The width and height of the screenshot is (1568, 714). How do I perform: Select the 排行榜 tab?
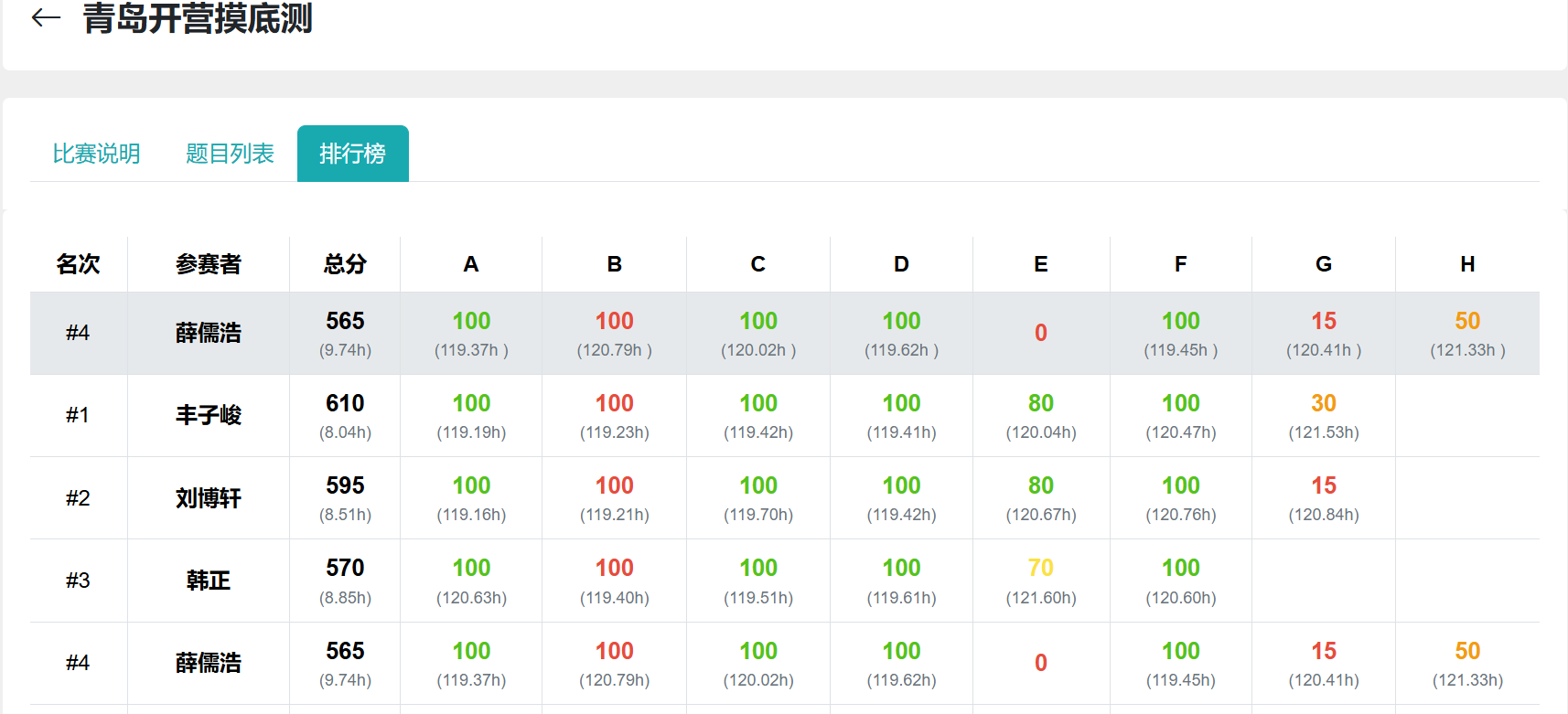[x=352, y=154]
